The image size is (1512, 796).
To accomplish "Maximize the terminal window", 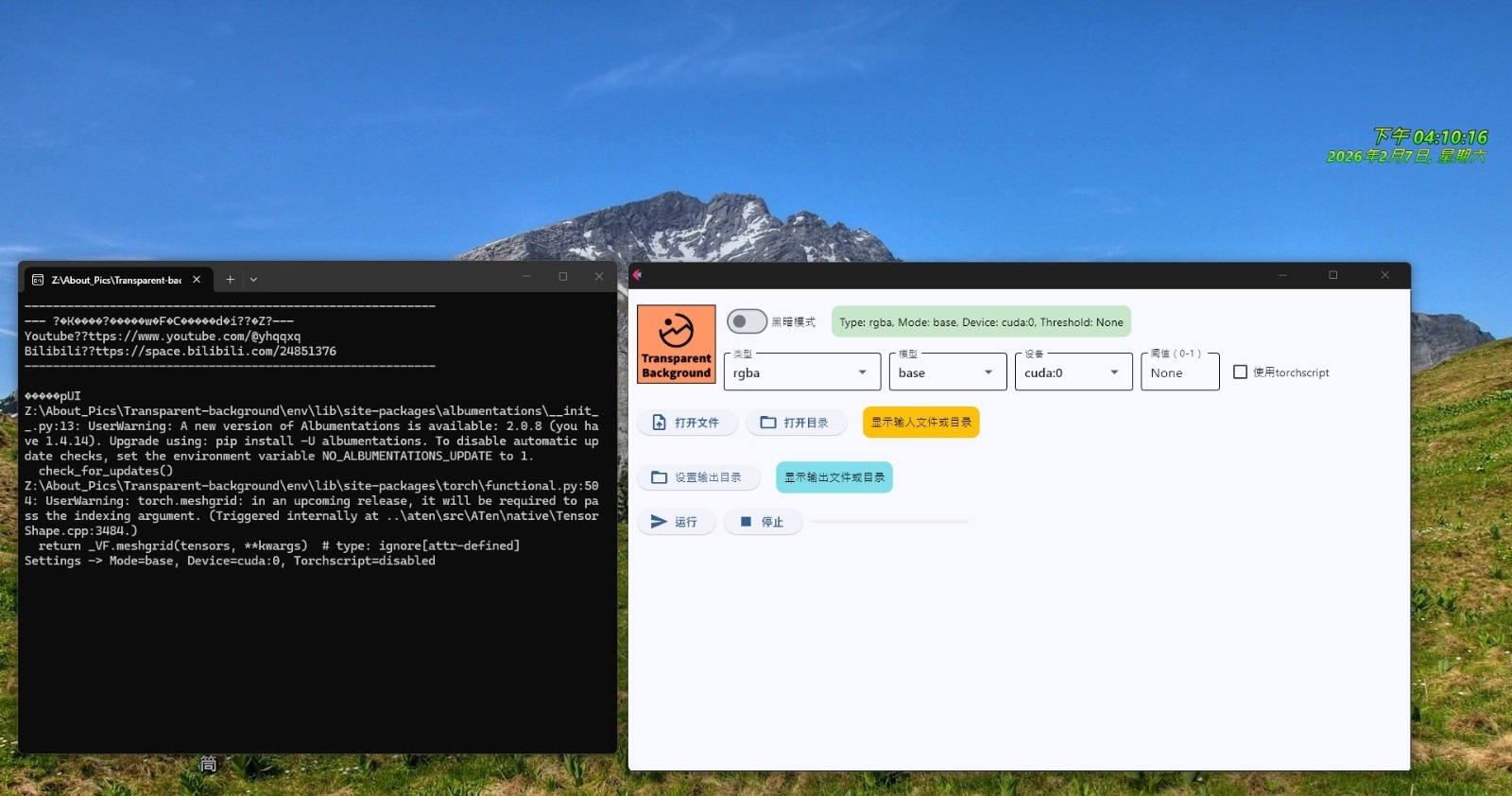I will pyautogui.click(x=563, y=276).
